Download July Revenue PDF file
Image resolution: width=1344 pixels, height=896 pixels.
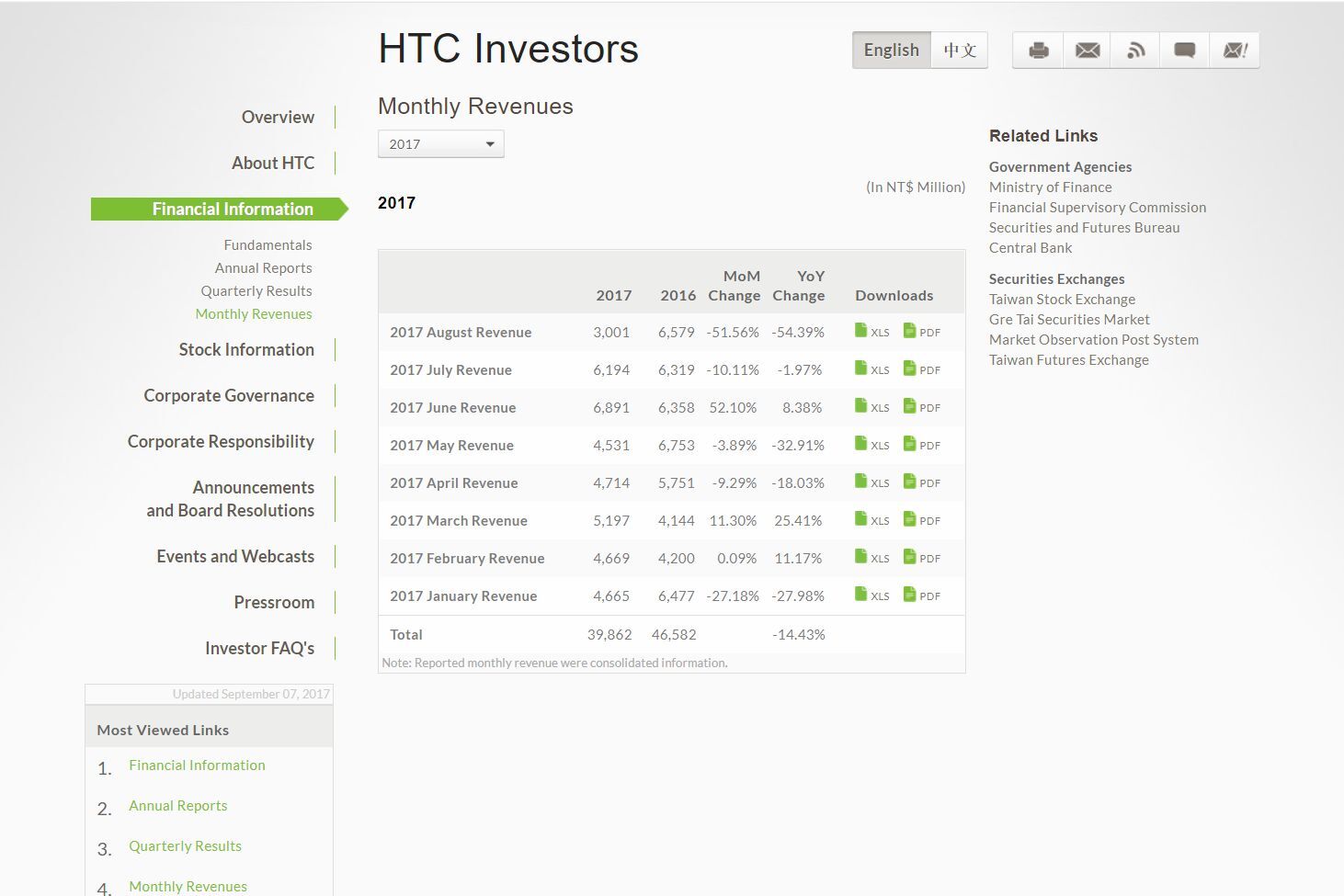[922, 369]
